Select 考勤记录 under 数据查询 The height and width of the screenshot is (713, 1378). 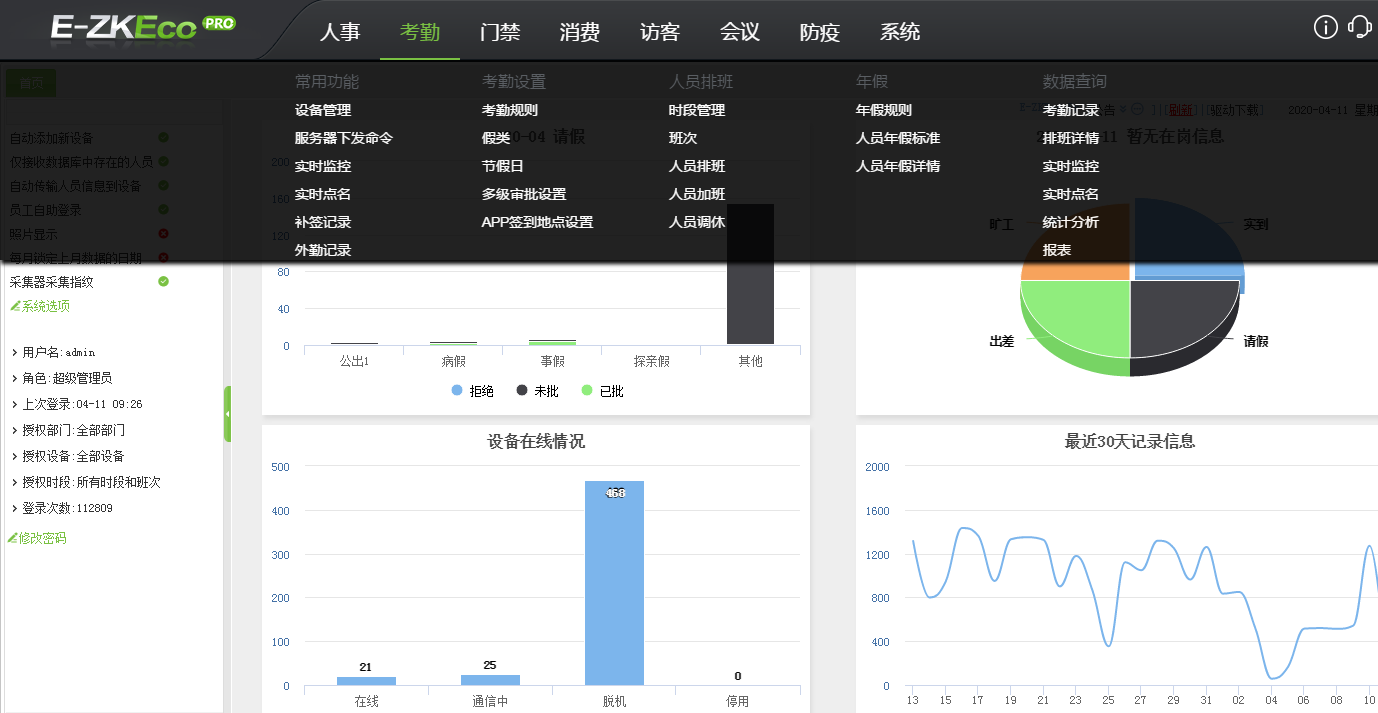pyautogui.click(x=1071, y=110)
